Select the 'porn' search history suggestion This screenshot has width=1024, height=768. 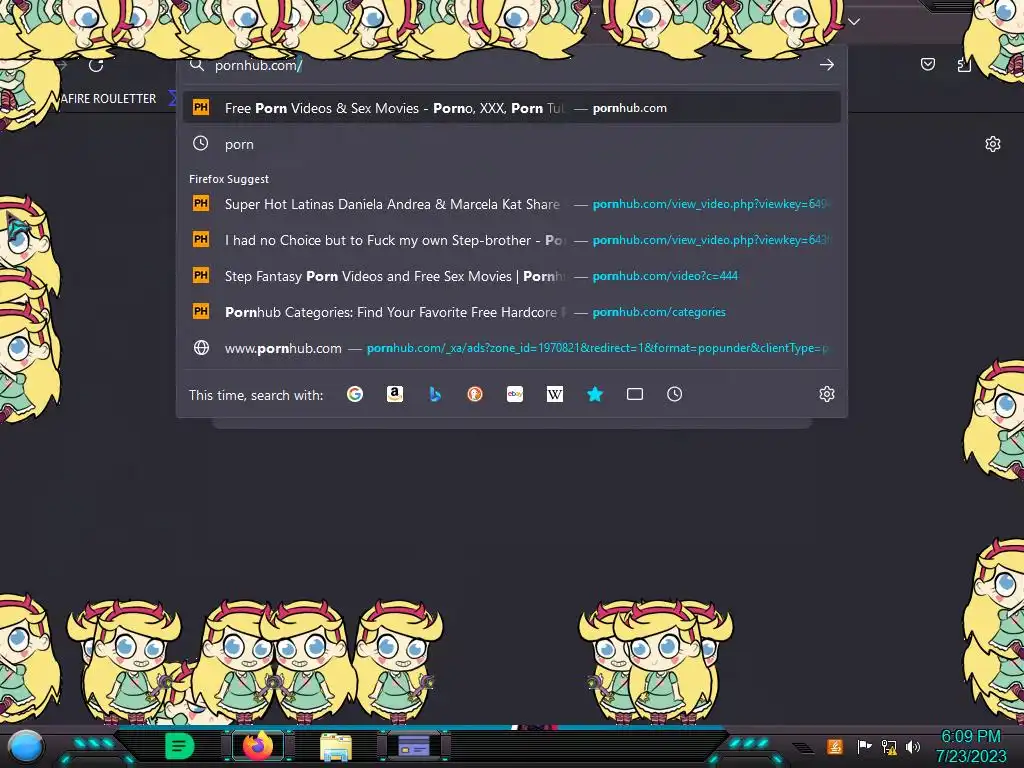(x=512, y=144)
